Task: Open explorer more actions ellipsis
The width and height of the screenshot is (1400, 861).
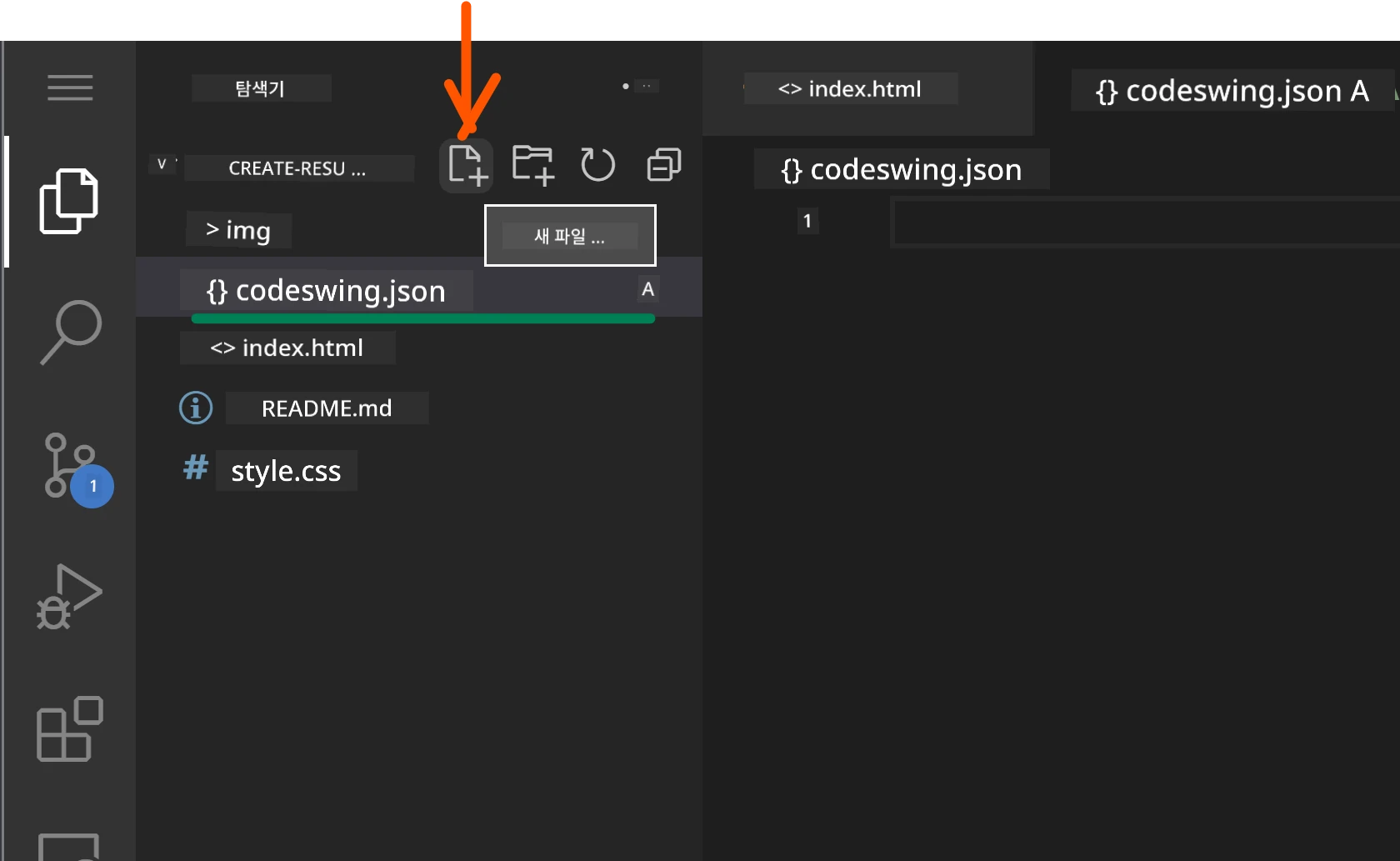Action: click(x=647, y=86)
